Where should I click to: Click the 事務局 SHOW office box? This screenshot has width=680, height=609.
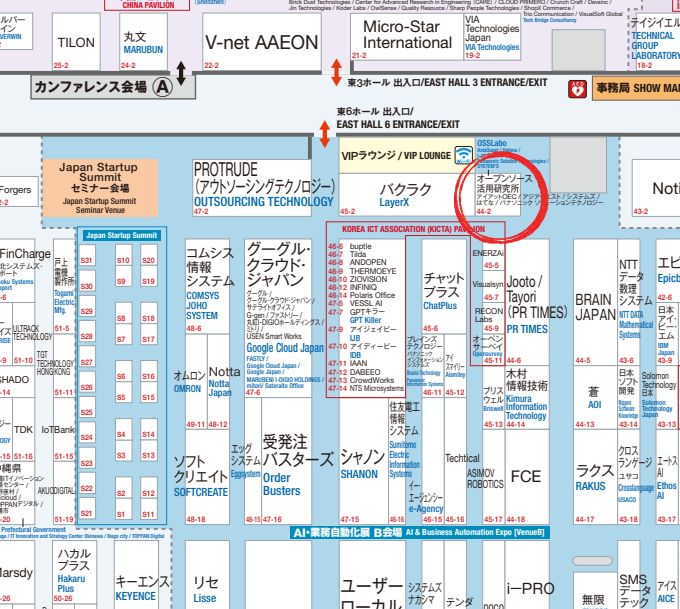(636, 88)
